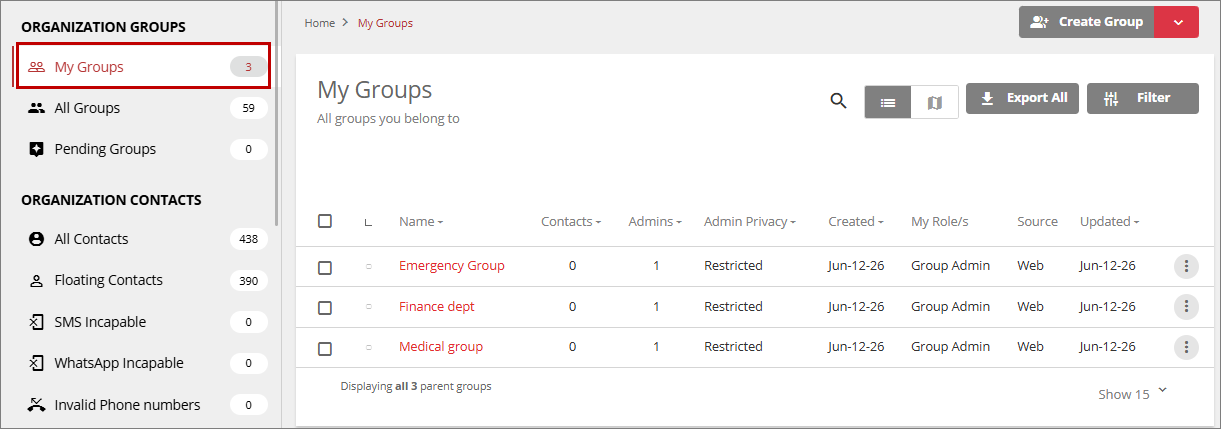This screenshot has height=429, width=1221.
Task: Select the Finance dept checkbox
Action: [x=325, y=308]
